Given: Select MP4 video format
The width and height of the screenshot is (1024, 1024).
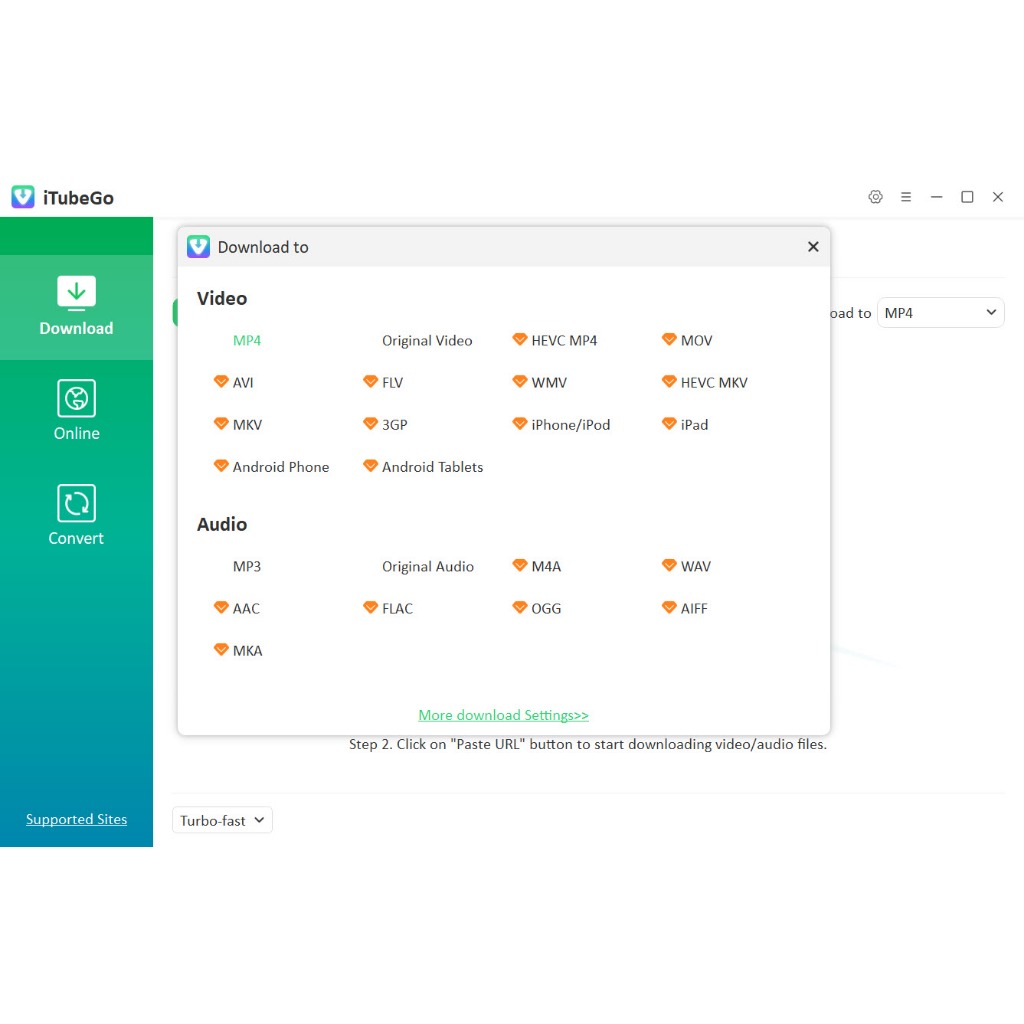Looking at the screenshot, I should tap(247, 341).
